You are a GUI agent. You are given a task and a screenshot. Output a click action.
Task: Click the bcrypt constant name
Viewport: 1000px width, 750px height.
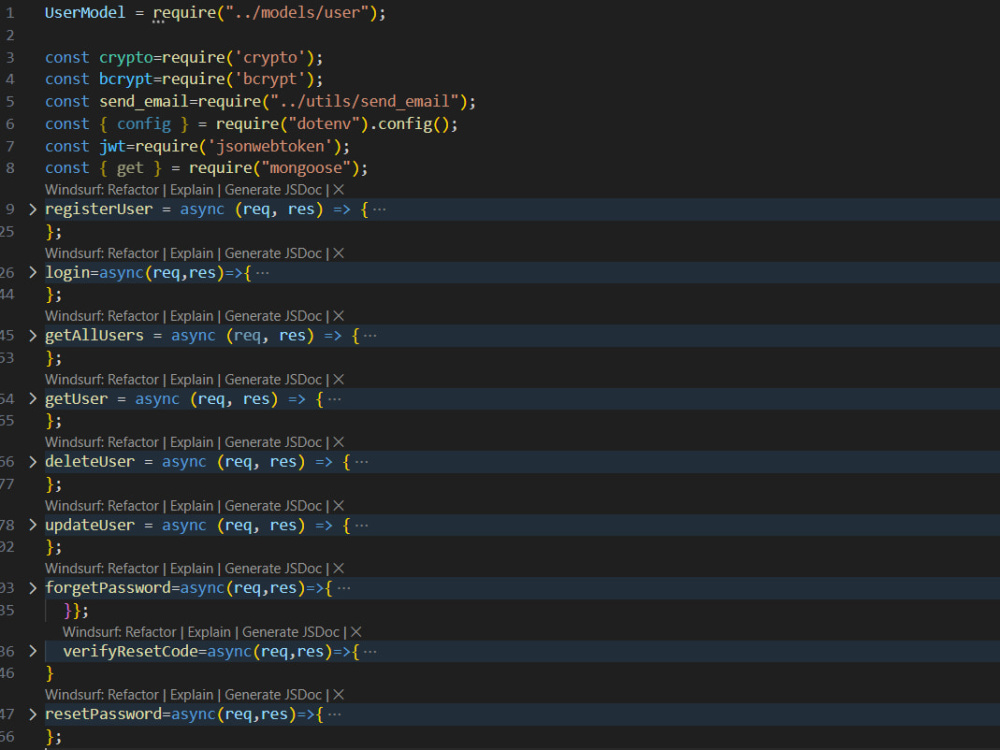tap(126, 79)
